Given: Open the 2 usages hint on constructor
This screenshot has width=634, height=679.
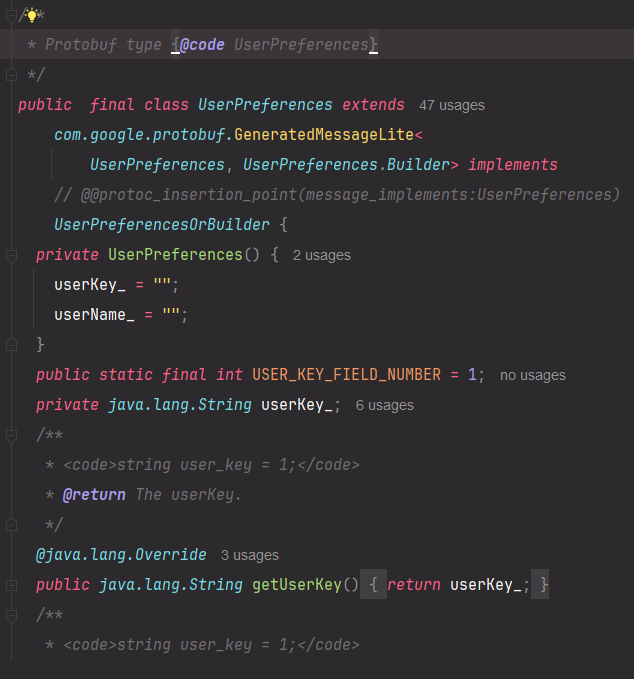Looking at the screenshot, I should point(321,255).
